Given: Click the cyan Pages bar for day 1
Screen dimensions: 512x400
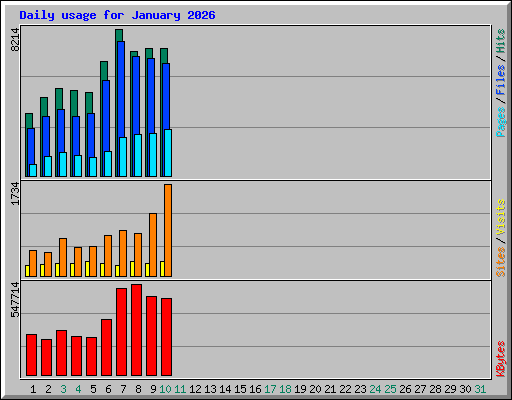Looking at the screenshot, I should [33, 170].
